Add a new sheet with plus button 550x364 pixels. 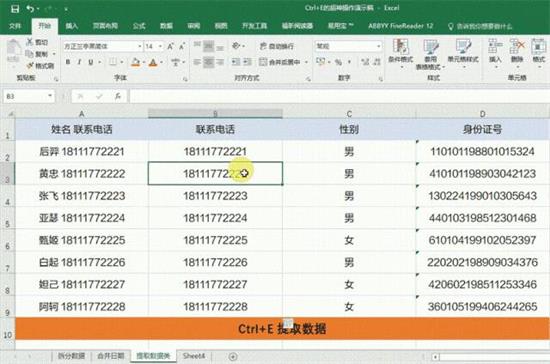(233, 357)
